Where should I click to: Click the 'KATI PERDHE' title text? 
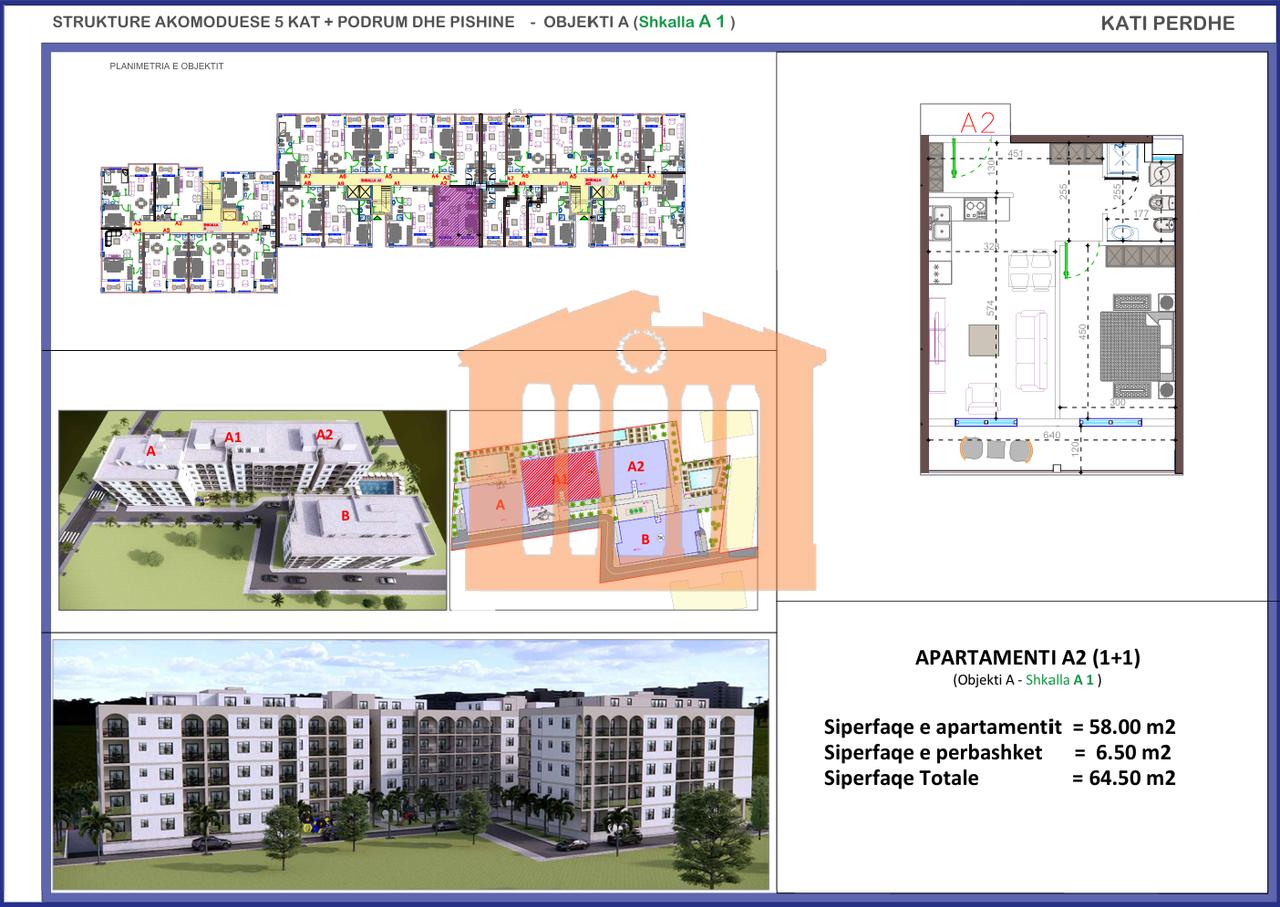tap(1167, 24)
